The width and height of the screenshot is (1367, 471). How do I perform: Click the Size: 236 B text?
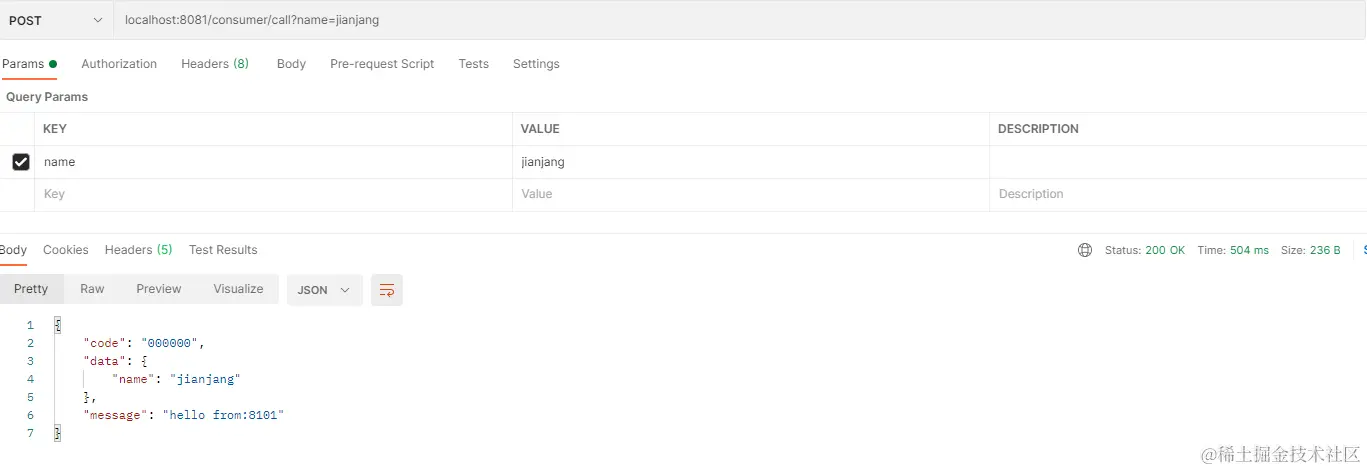1311,250
